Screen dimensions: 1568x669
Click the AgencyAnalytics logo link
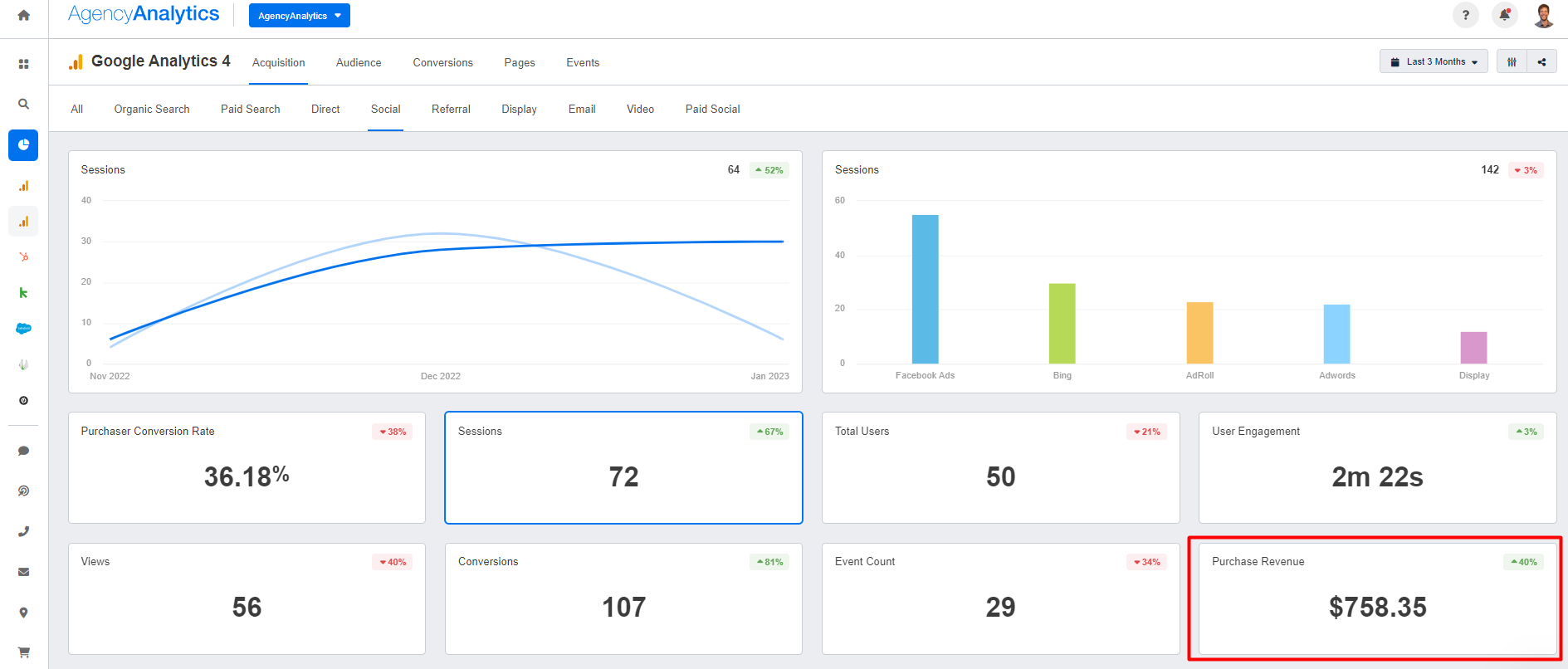coord(144,14)
